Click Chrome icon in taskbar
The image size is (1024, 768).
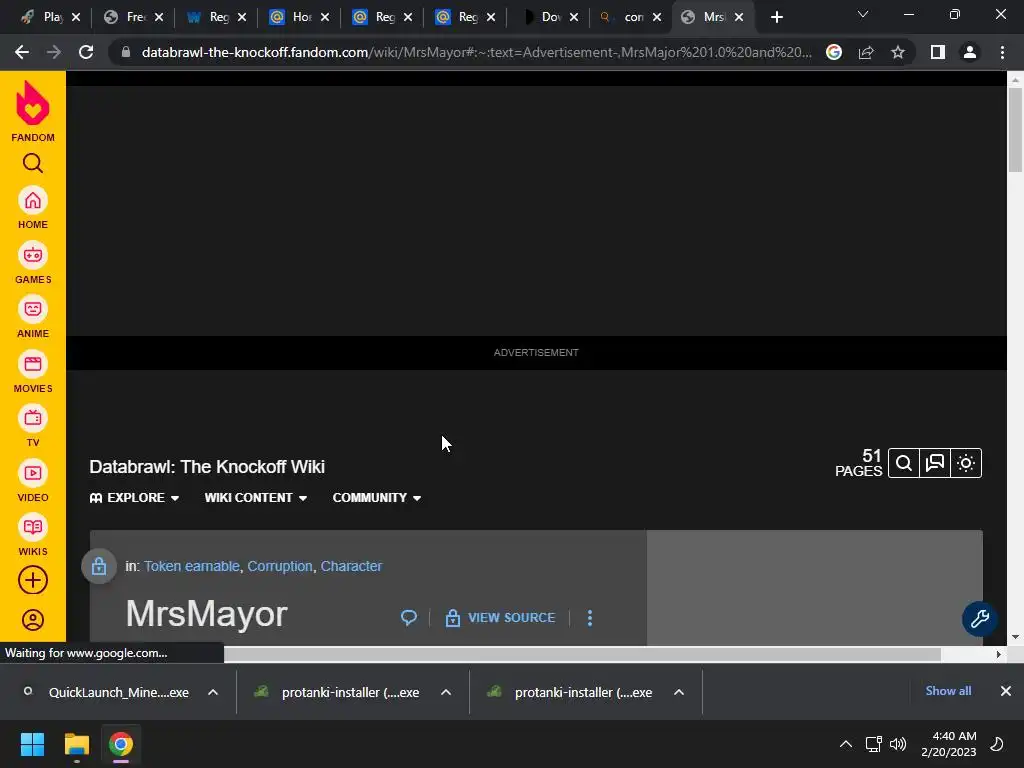[x=121, y=744]
